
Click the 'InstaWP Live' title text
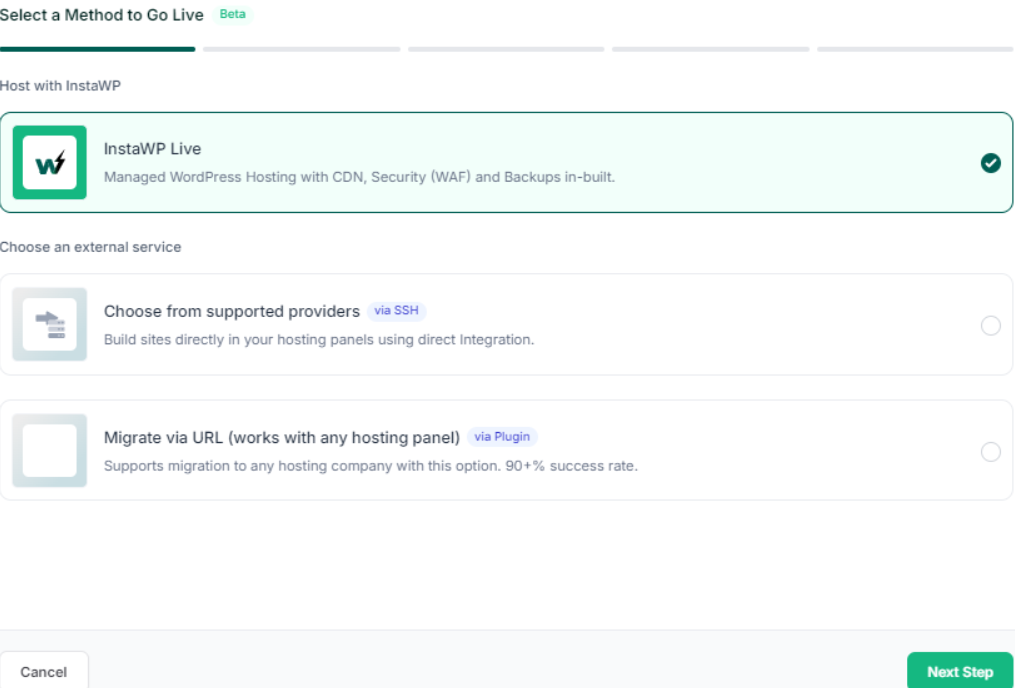[152, 149]
